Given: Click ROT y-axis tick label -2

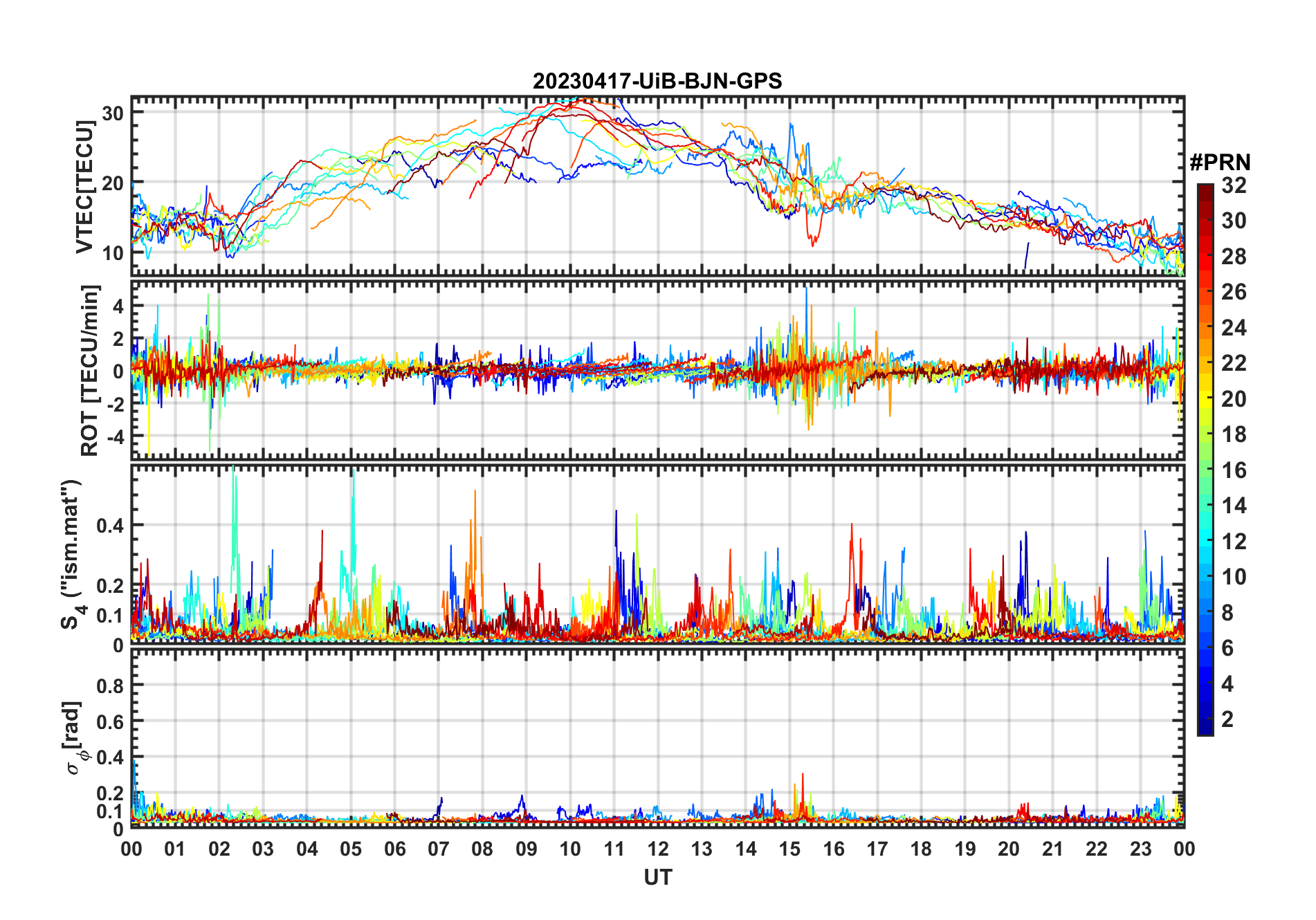Looking at the screenshot, I should point(116,404).
